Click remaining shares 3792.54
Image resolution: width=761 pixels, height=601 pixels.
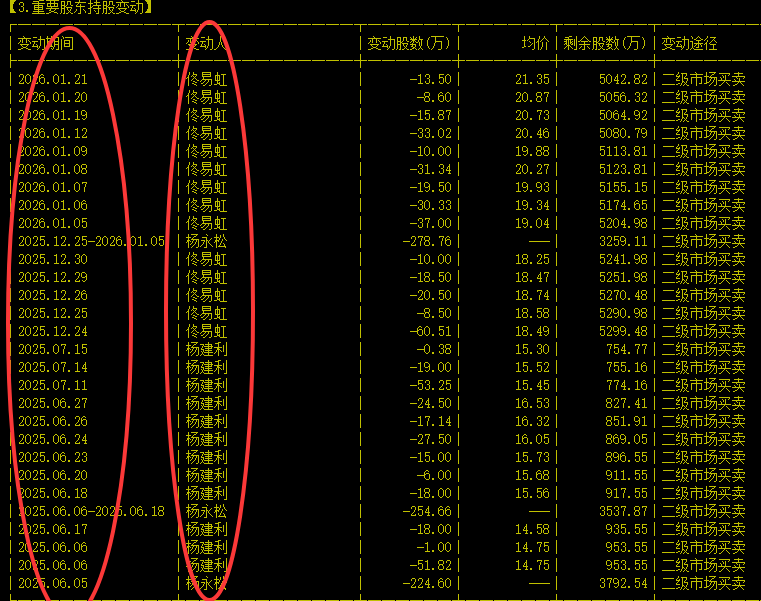coord(623,583)
